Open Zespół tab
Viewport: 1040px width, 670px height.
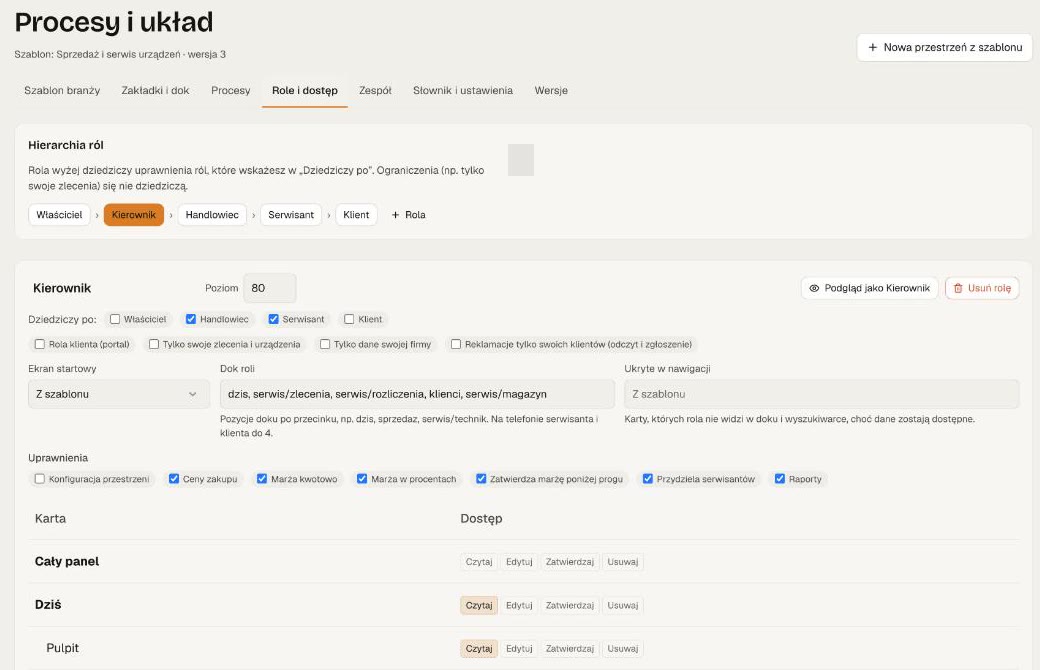375,90
